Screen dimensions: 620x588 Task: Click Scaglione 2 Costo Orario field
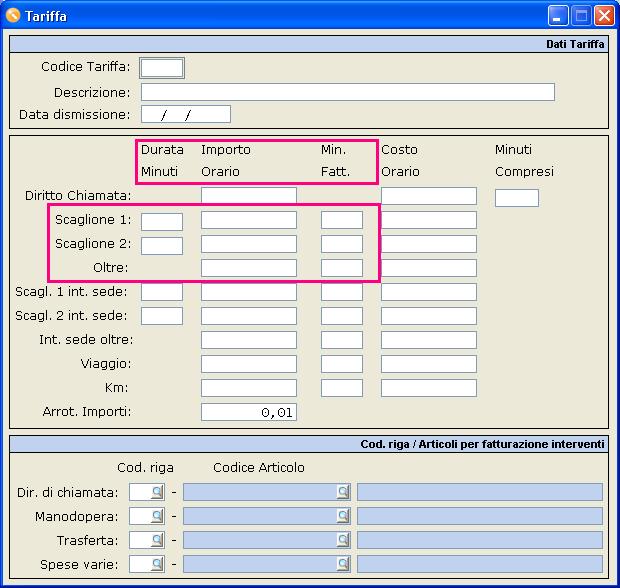coord(429,244)
